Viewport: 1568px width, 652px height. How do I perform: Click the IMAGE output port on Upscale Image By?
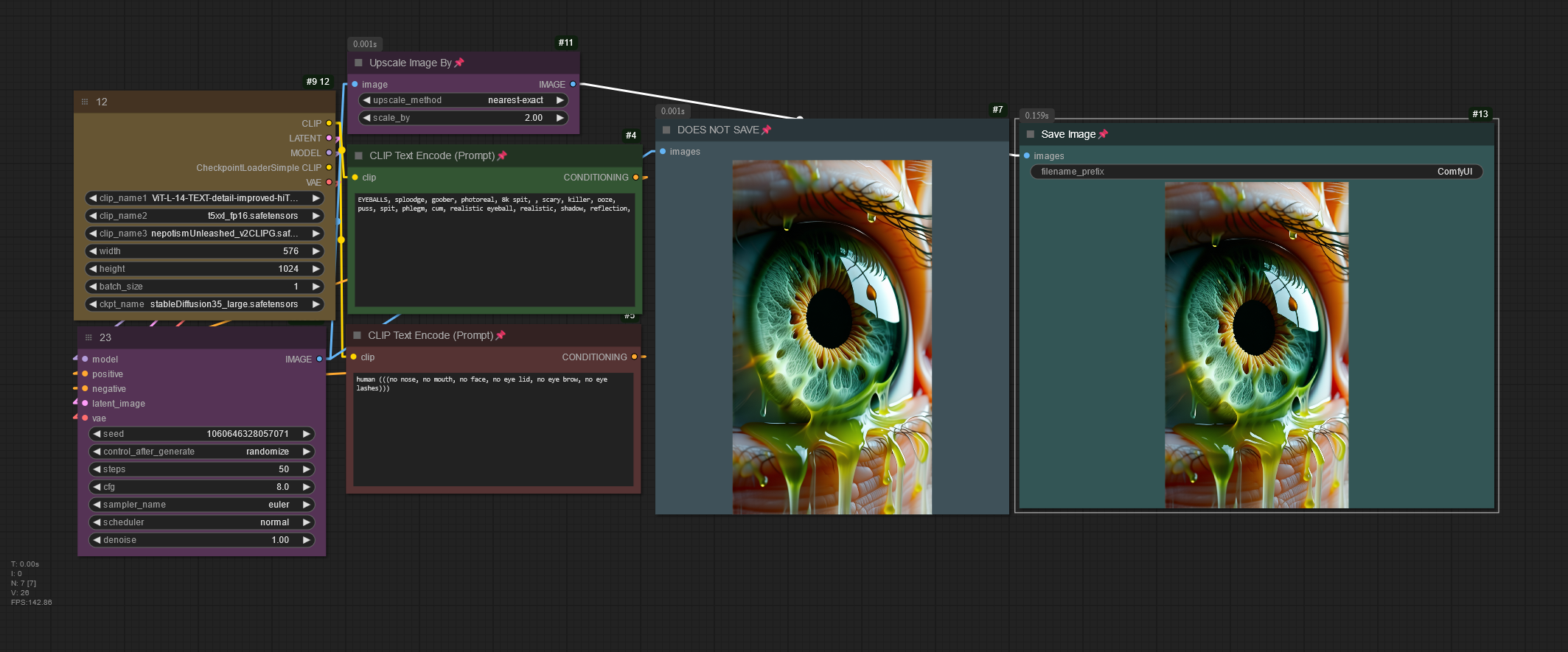coord(573,84)
